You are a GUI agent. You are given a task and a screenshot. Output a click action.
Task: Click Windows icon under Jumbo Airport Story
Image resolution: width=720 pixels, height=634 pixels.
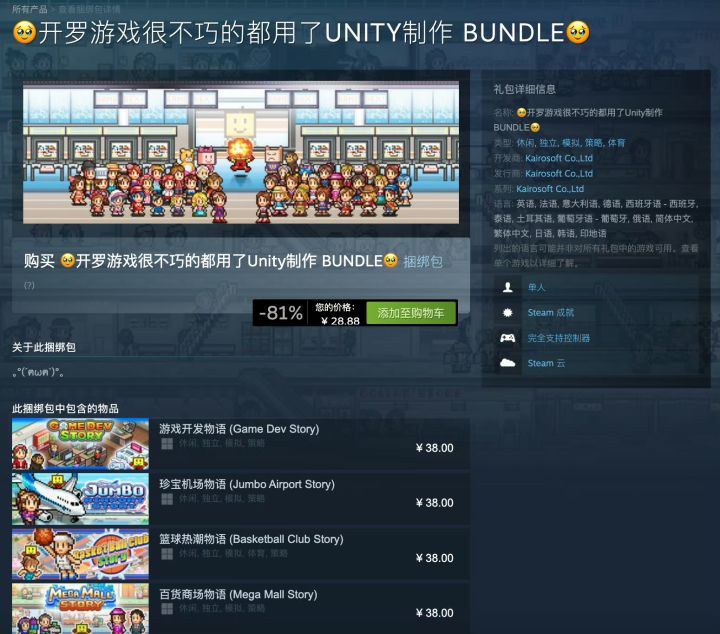(x=167, y=499)
